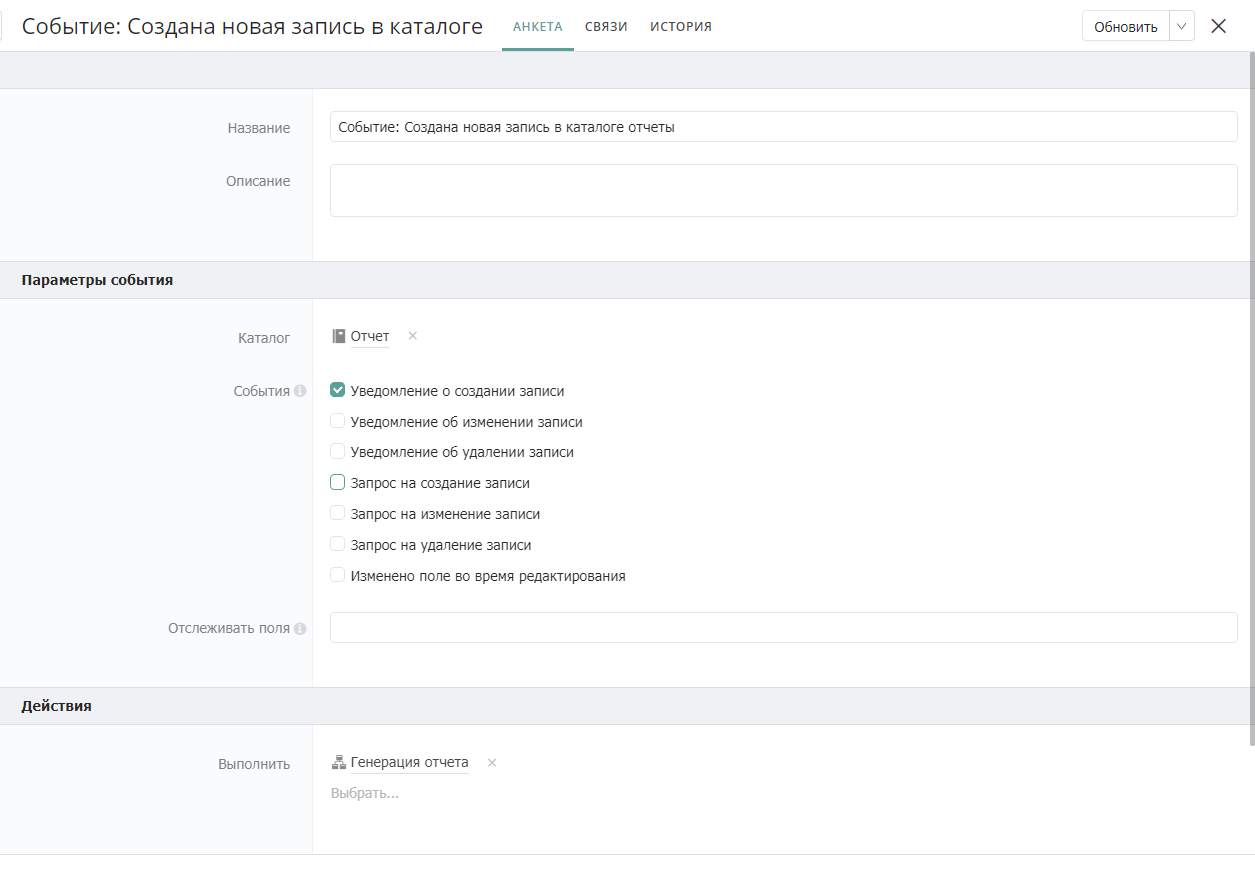Click the info icon next to События
Viewport: 1255px width, 895px height.
300,392
